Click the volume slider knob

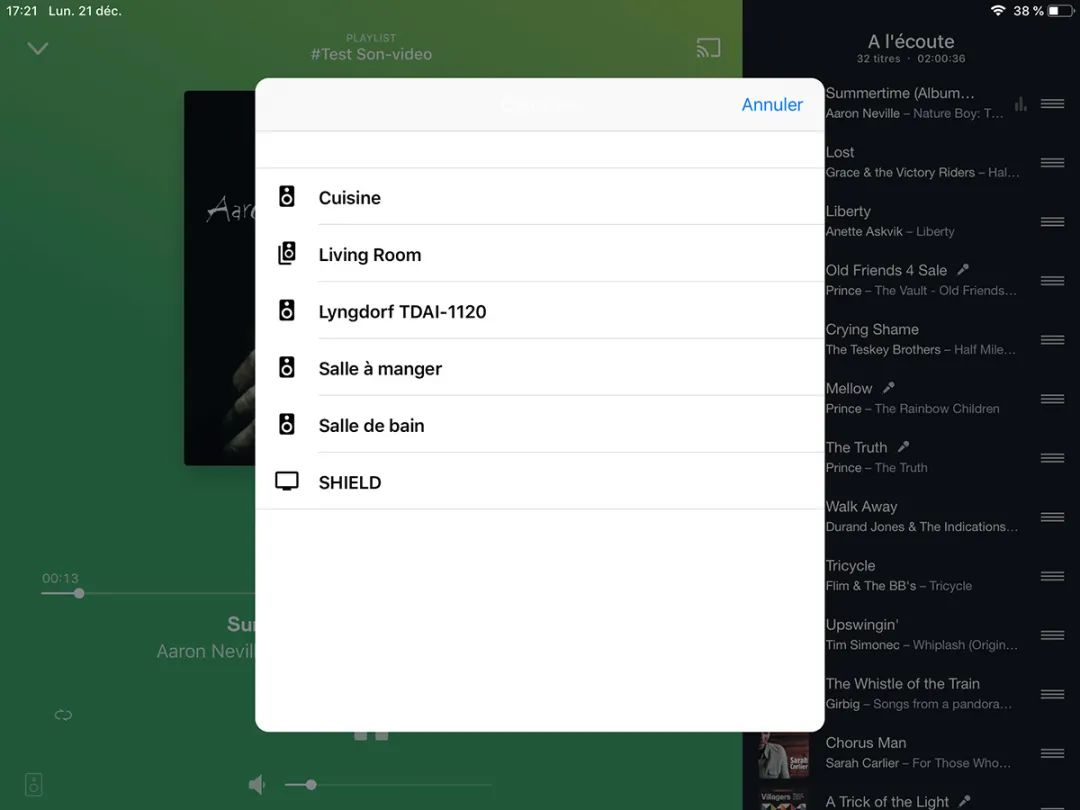(311, 785)
